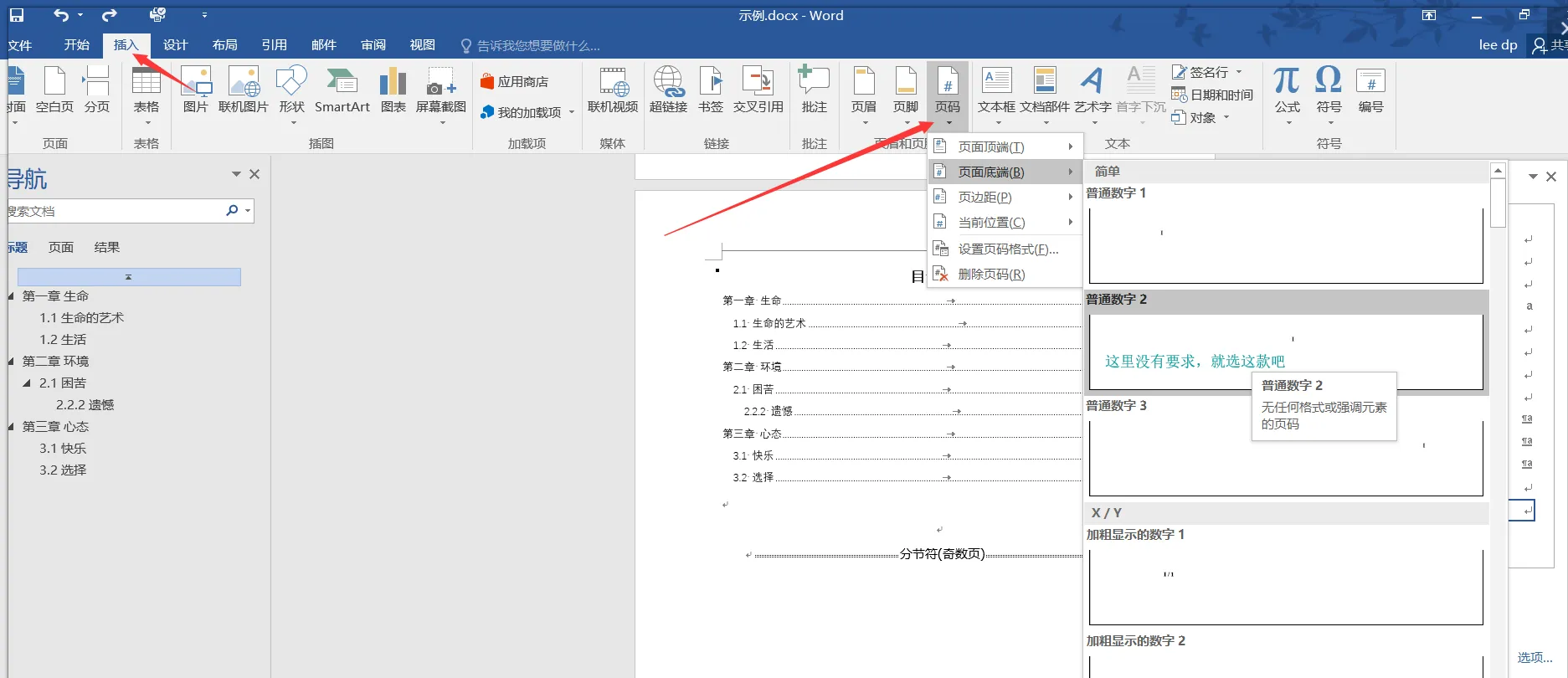Open the Equation (公式) tool
Viewport: 1568px width, 678px height.
coord(1287,90)
